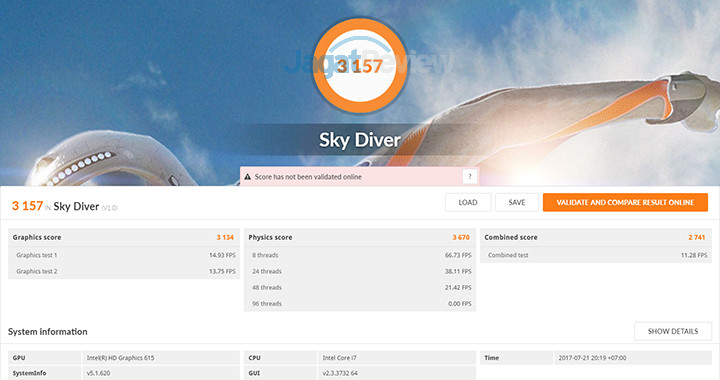
Task: Click the 21.42 FPS value
Action: pos(458,287)
